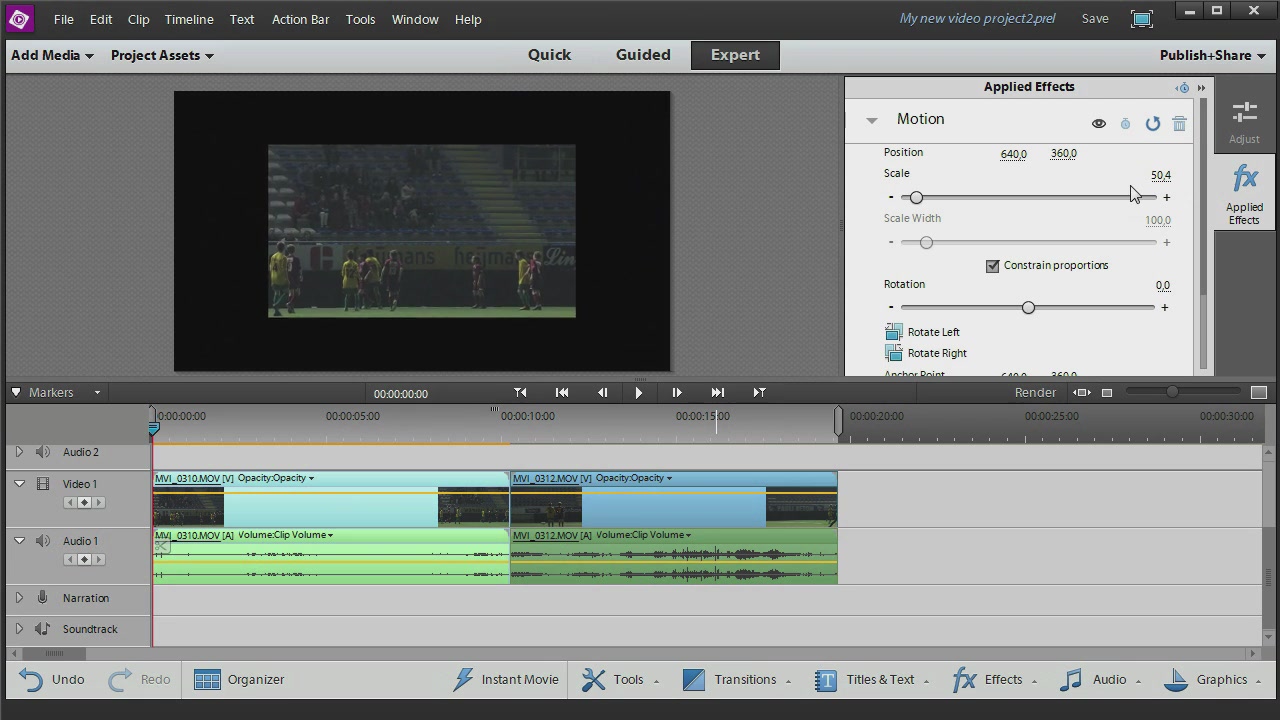Step forward one frame
1280x720 pixels.
click(x=676, y=393)
